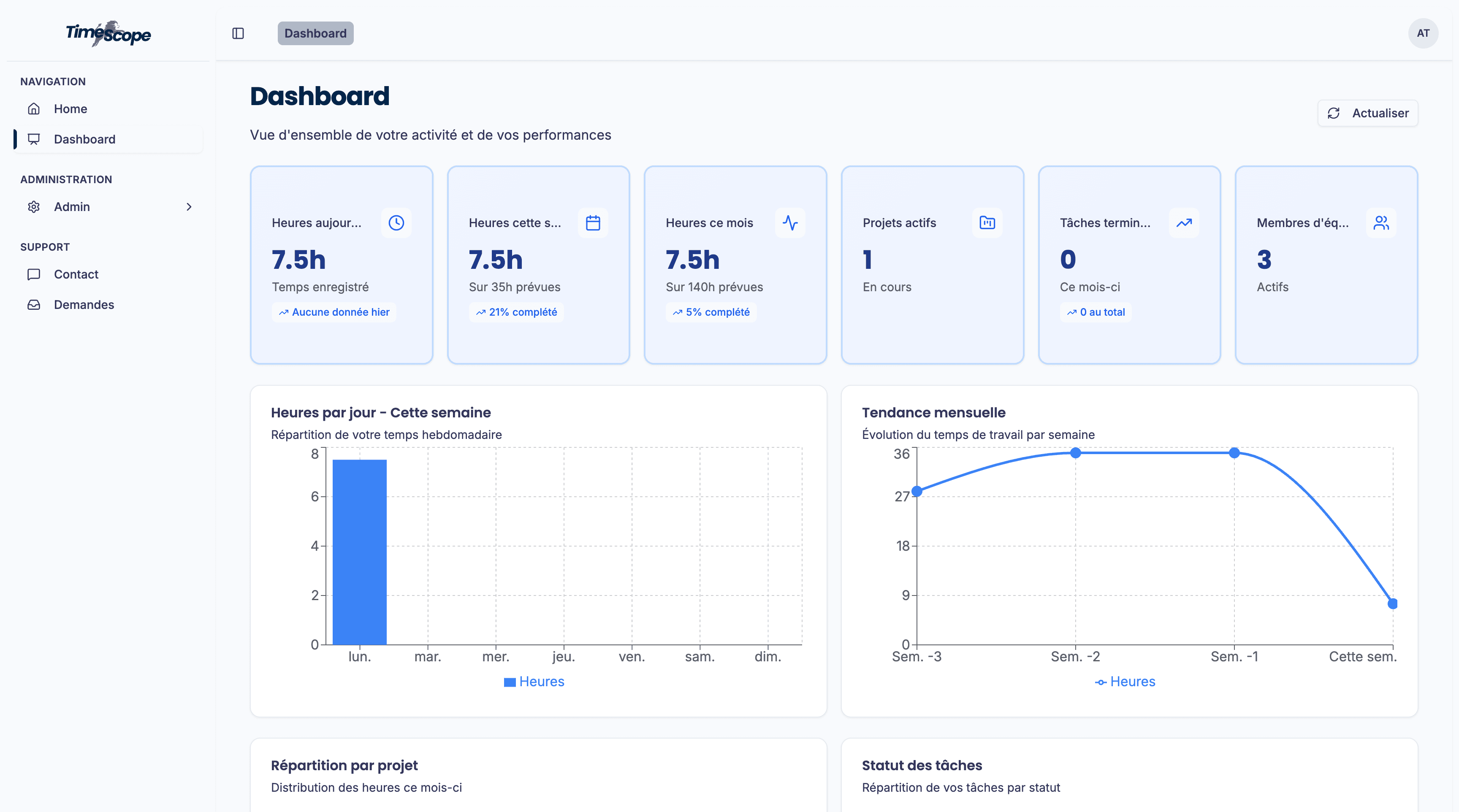Screen dimensions: 1459x812
Task: Expand the Admin section in sidebar
Action: (x=189, y=207)
